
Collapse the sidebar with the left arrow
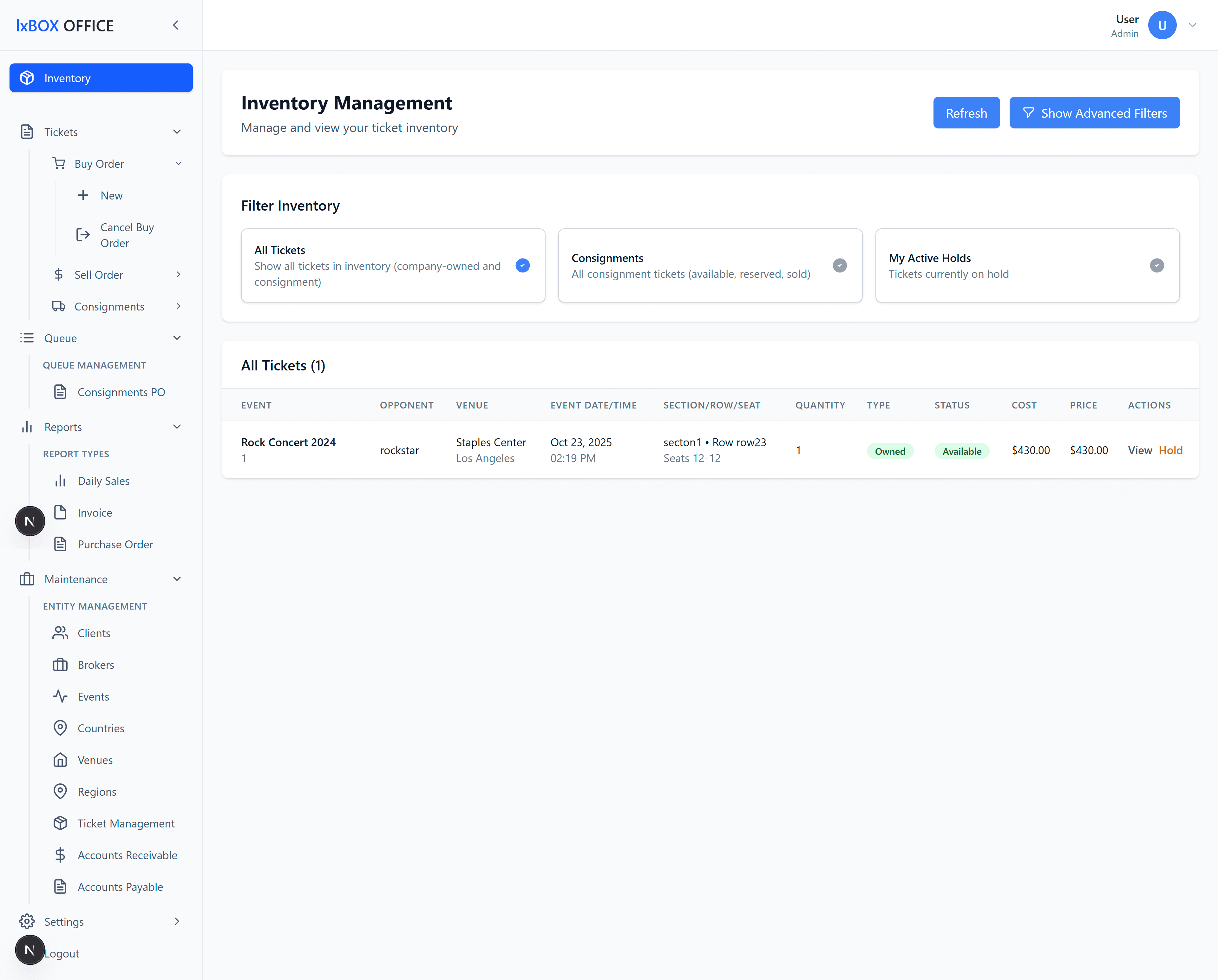pos(176,25)
